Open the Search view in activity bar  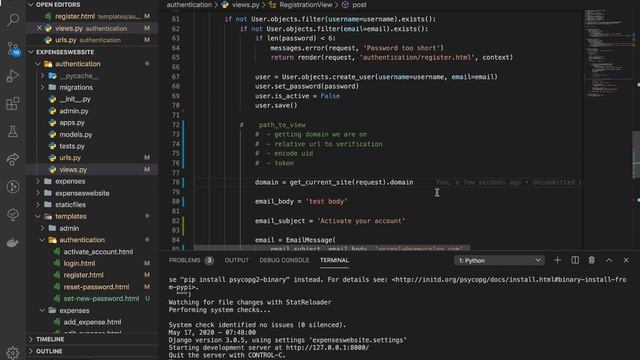[x=13, y=20]
